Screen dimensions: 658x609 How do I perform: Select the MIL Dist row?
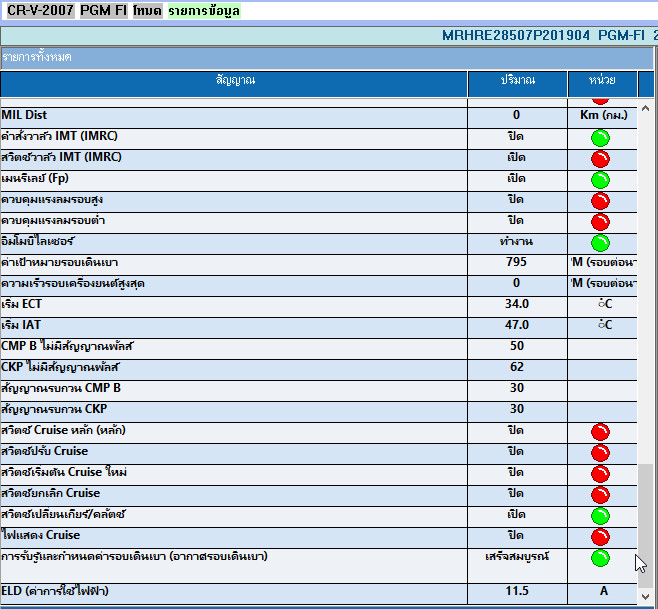[x=319, y=118]
